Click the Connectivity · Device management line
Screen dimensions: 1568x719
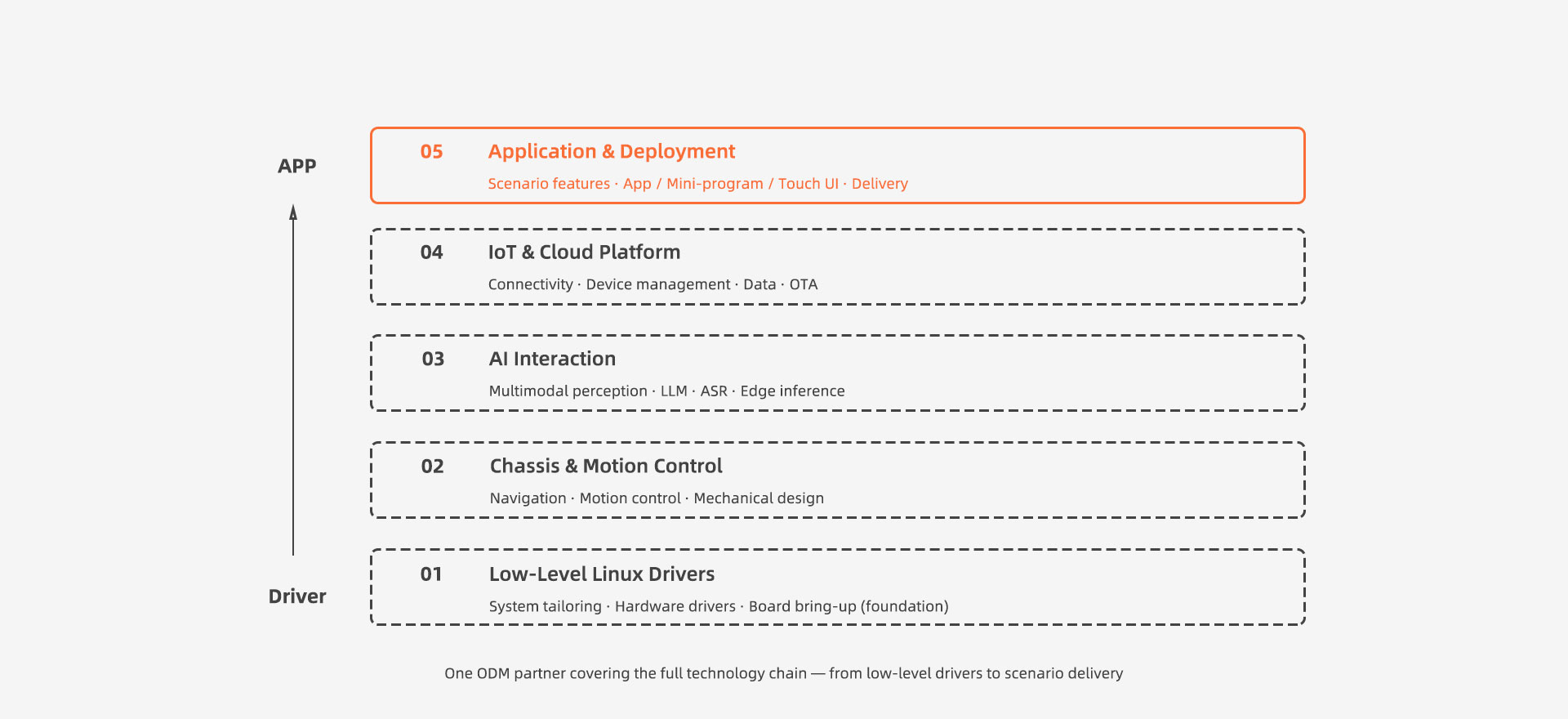point(653,284)
